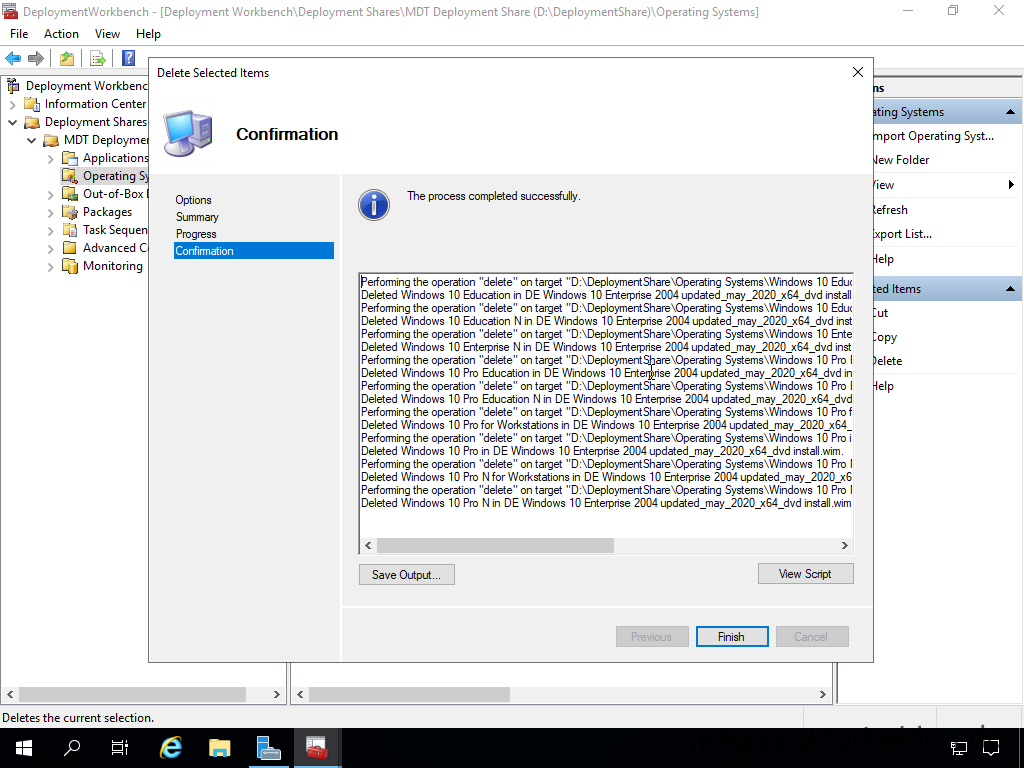Click the Information Center folder icon

[32, 104]
